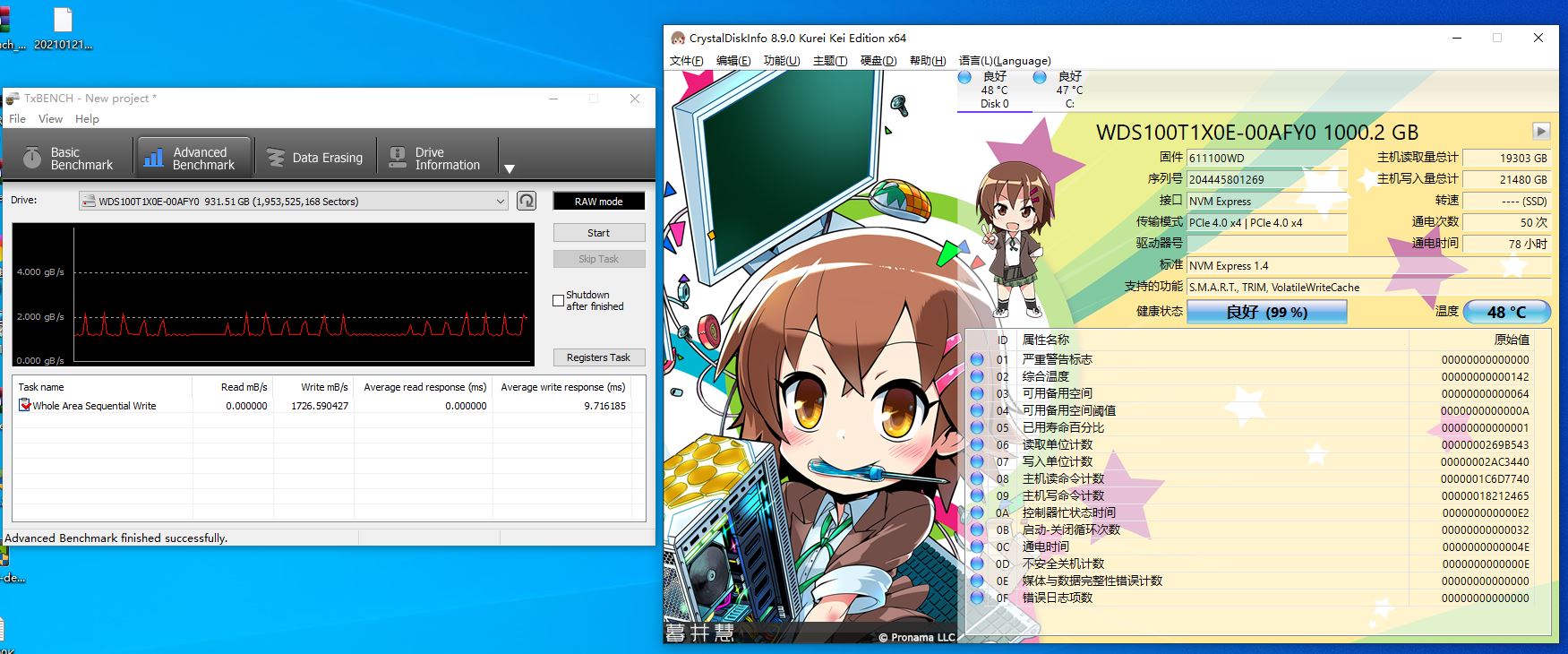Click status orb for attribute 09 主机写命令计数
1568x654 pixels.
pos(977,495)
